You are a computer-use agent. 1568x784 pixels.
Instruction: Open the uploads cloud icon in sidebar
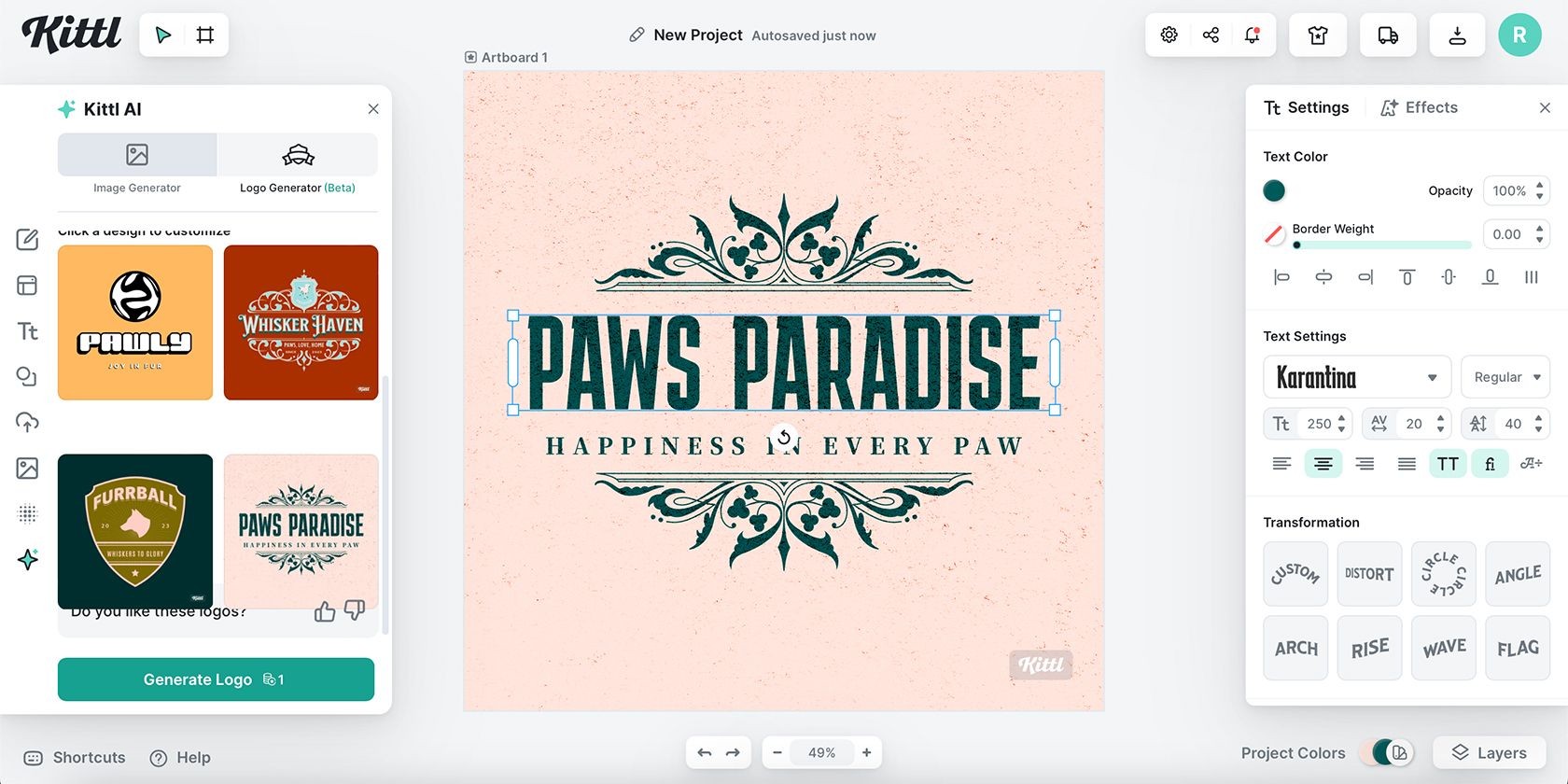point(27,422)
